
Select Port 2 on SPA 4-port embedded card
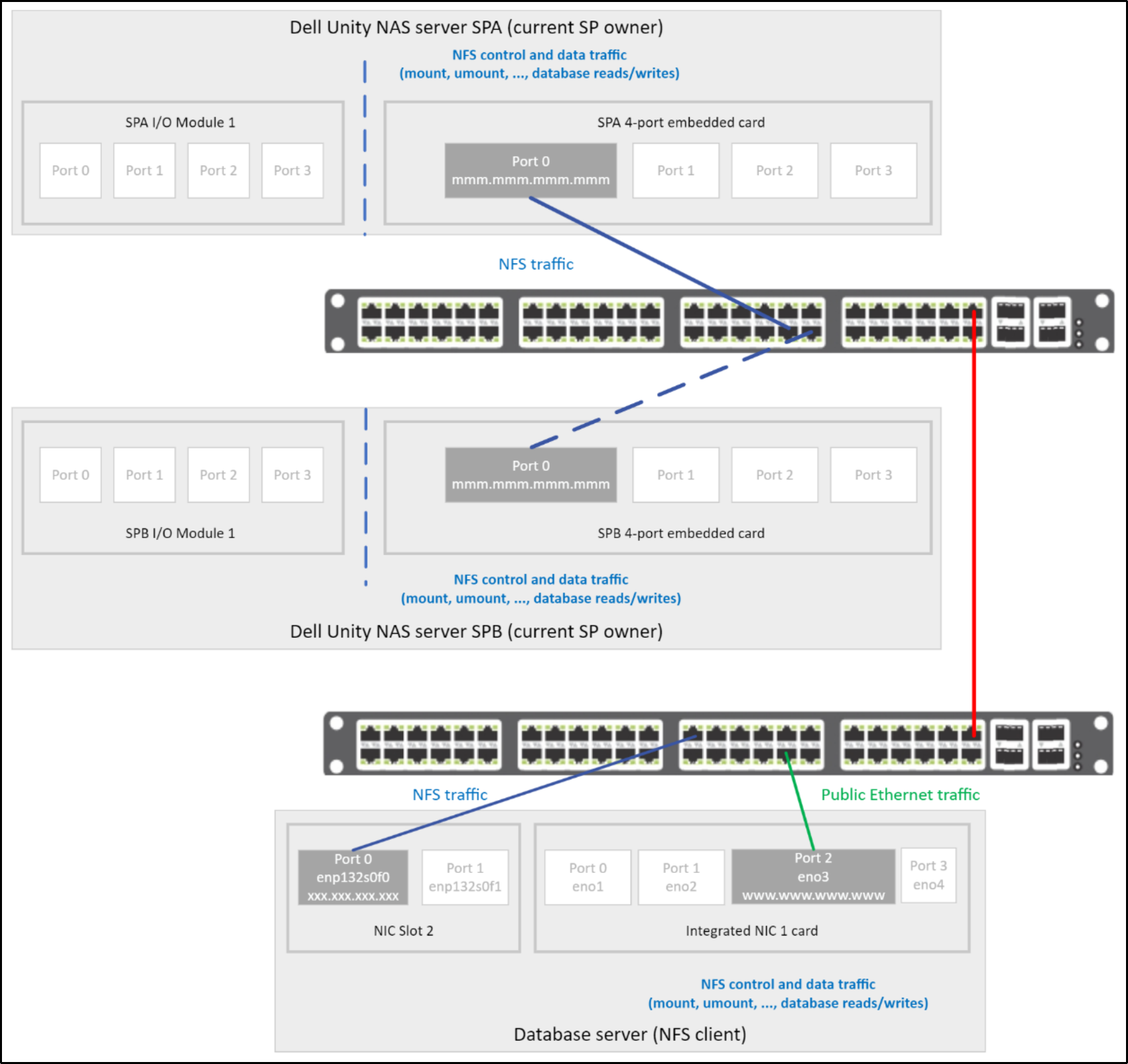point(775,170)
